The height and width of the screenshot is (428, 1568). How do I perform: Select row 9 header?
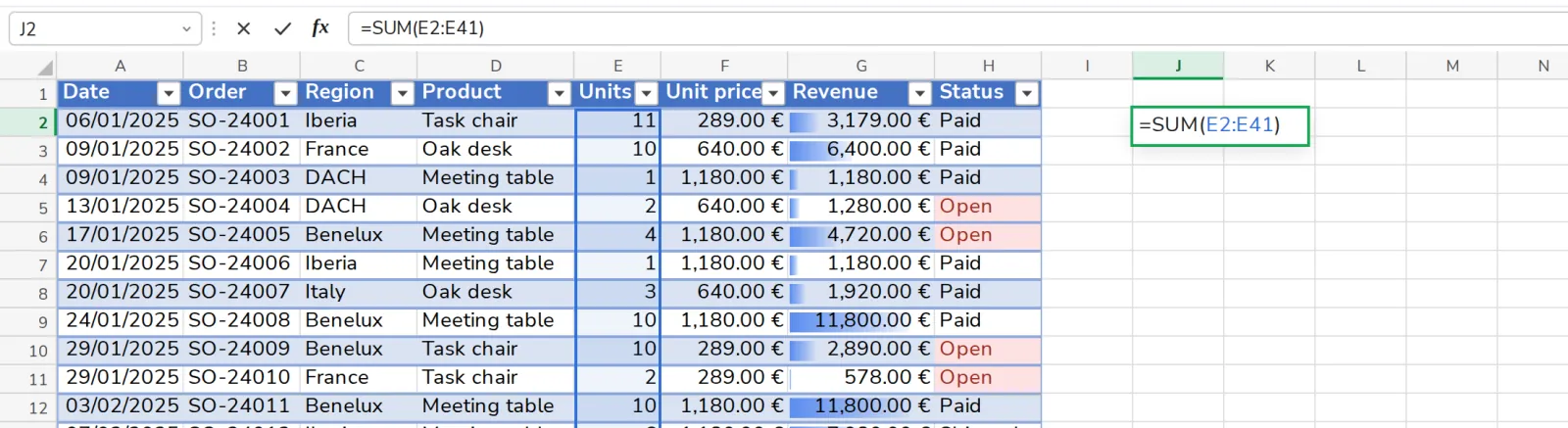click(x=28, y=322)
